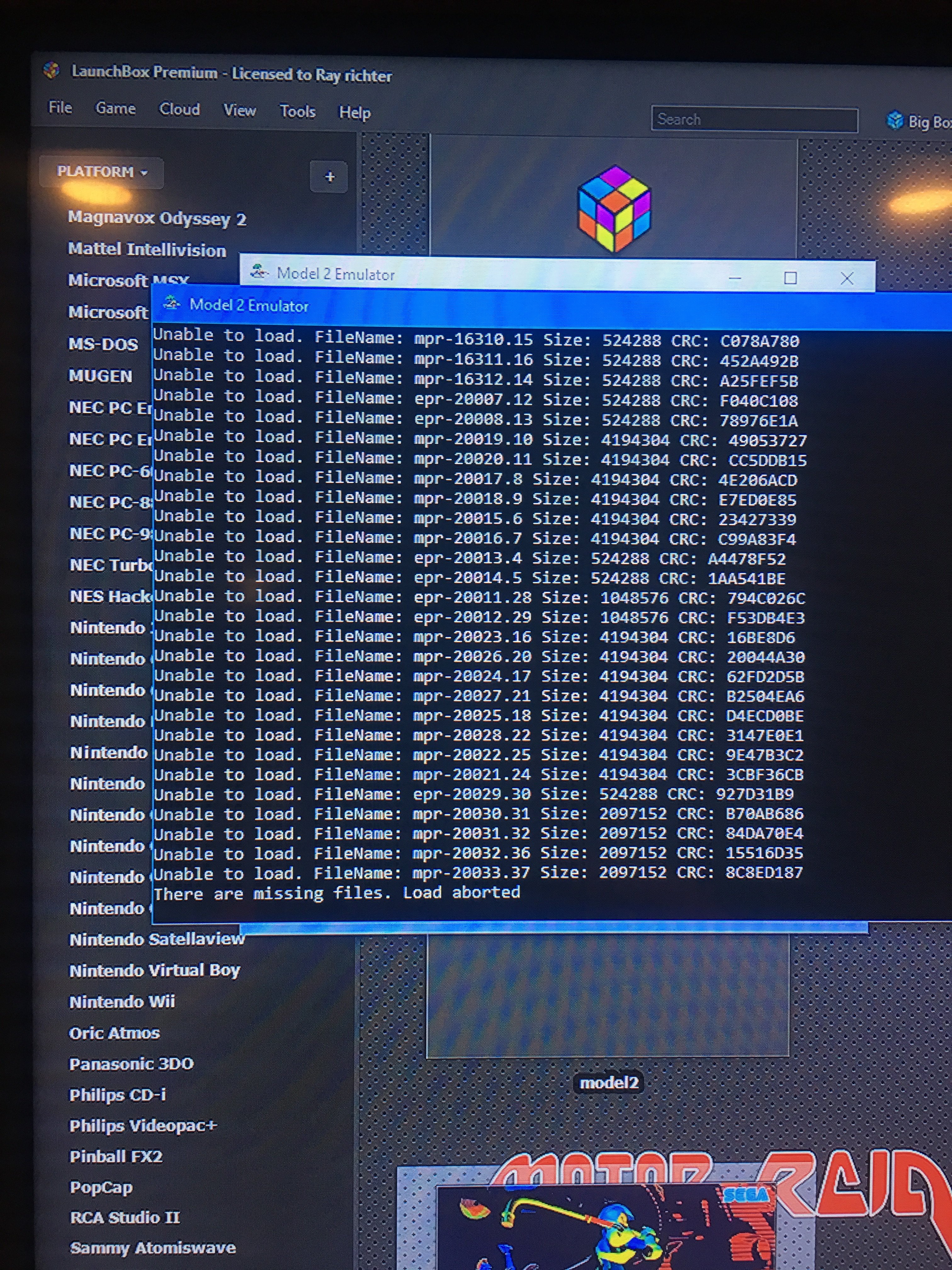This screenshot has width=952, height=1270.
Task: Click line with FileName mpr-20017.8
Action: [x=475, y=478]
